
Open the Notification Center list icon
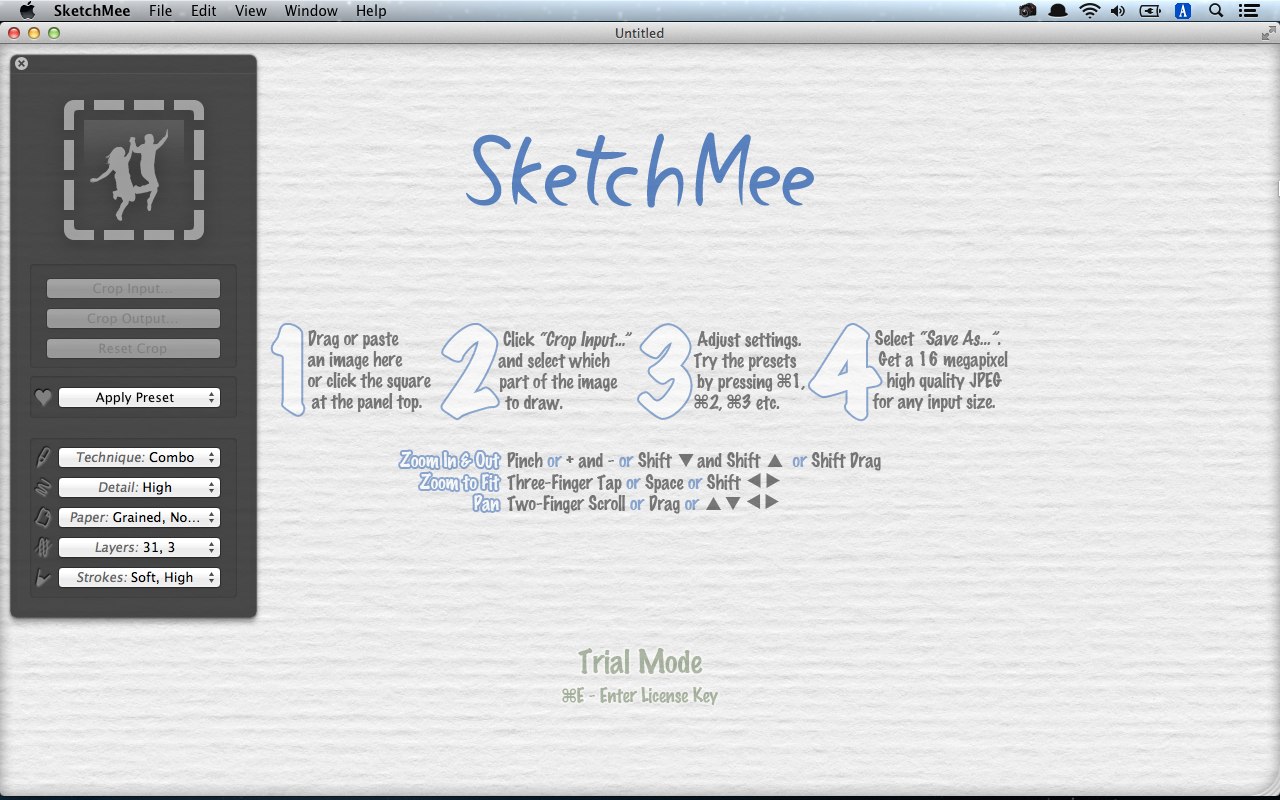1248,11
